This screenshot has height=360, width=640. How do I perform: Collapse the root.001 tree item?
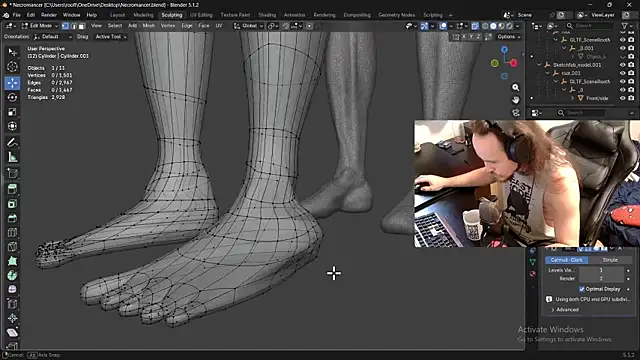coord(548,73)
